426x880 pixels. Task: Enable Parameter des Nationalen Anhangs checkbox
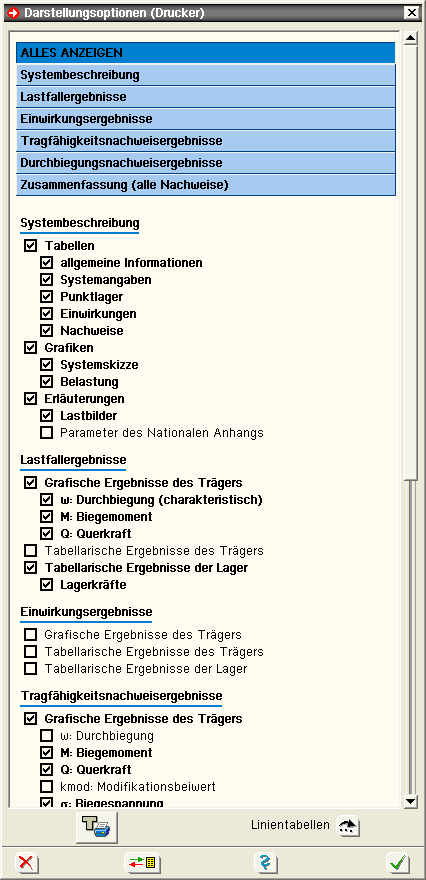click(x=47, y=433)
